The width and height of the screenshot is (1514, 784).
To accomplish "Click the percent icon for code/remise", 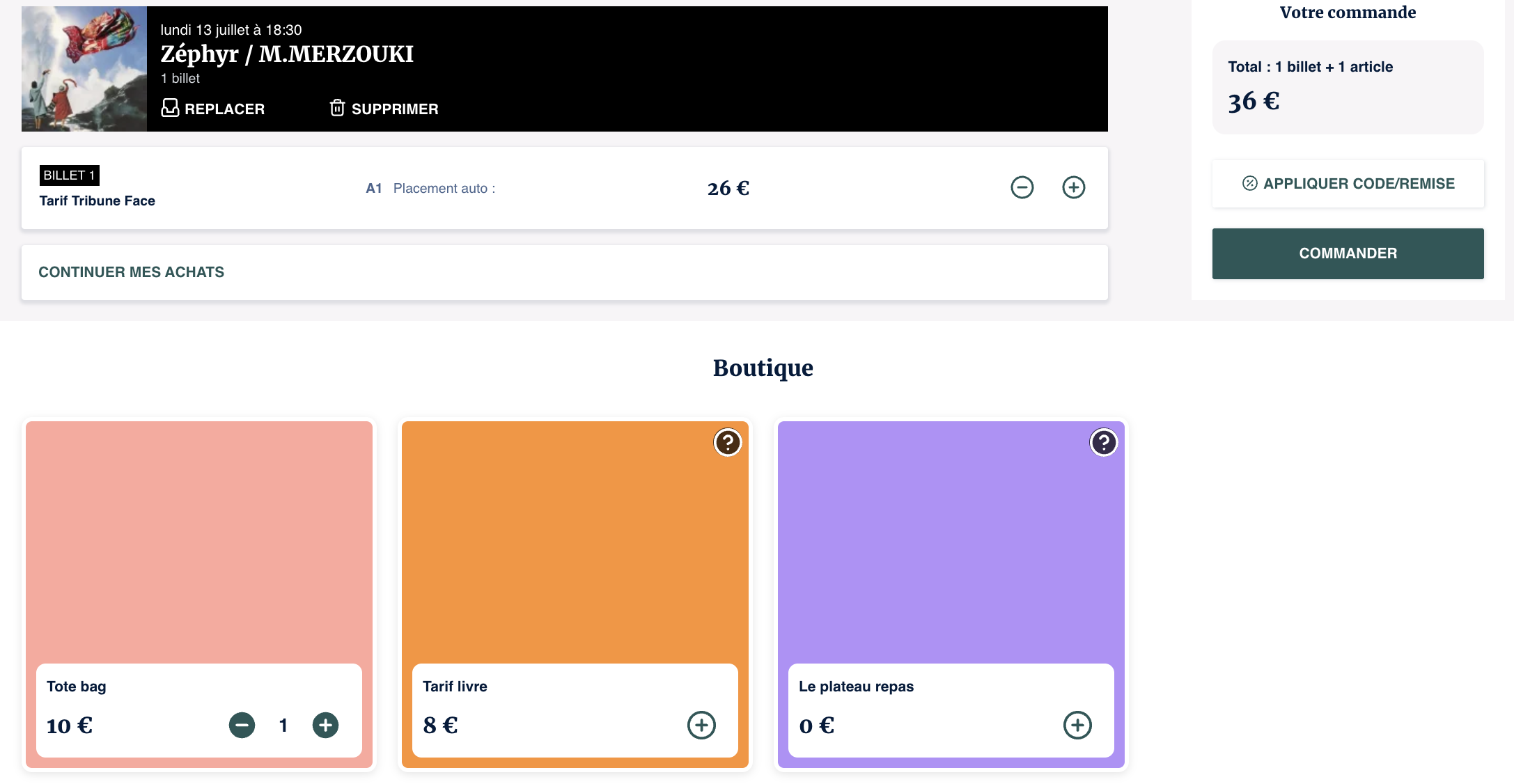I will pos(1249,183).
